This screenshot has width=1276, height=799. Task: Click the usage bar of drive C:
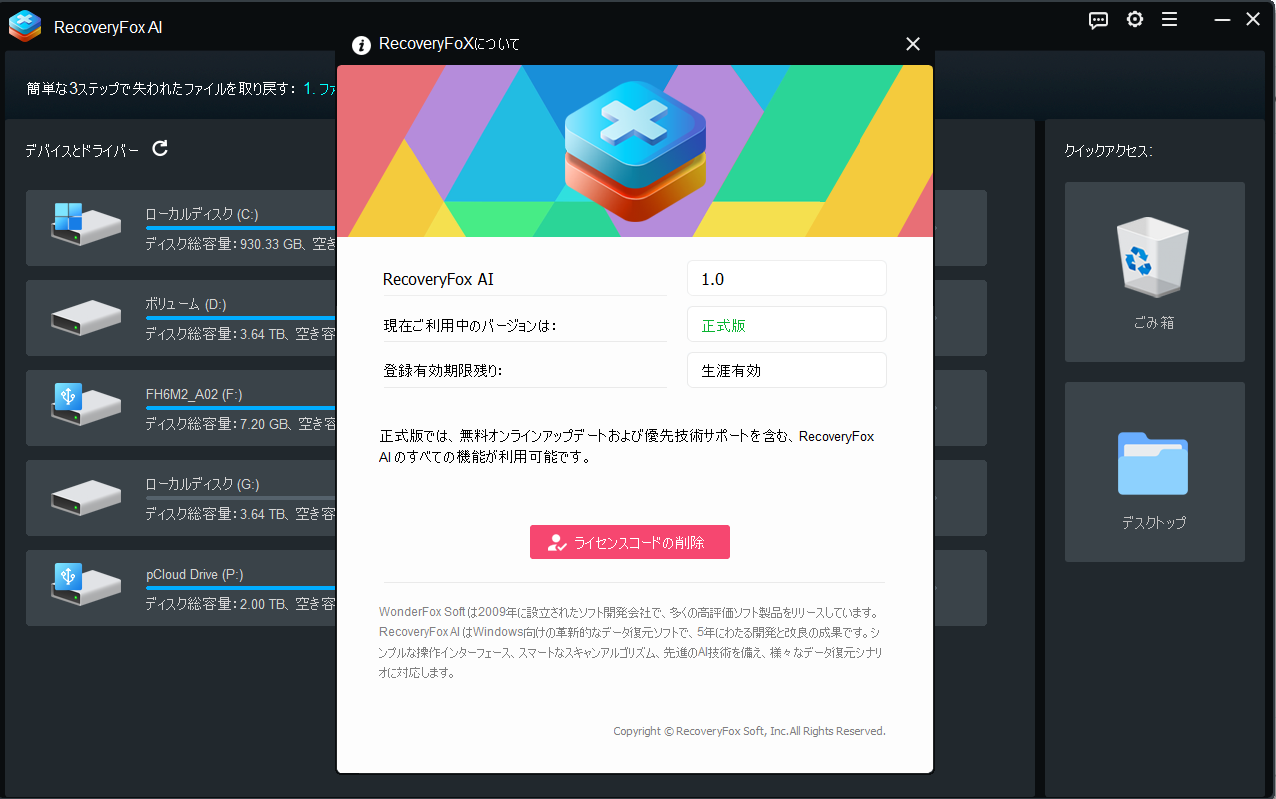coord(241,228)
